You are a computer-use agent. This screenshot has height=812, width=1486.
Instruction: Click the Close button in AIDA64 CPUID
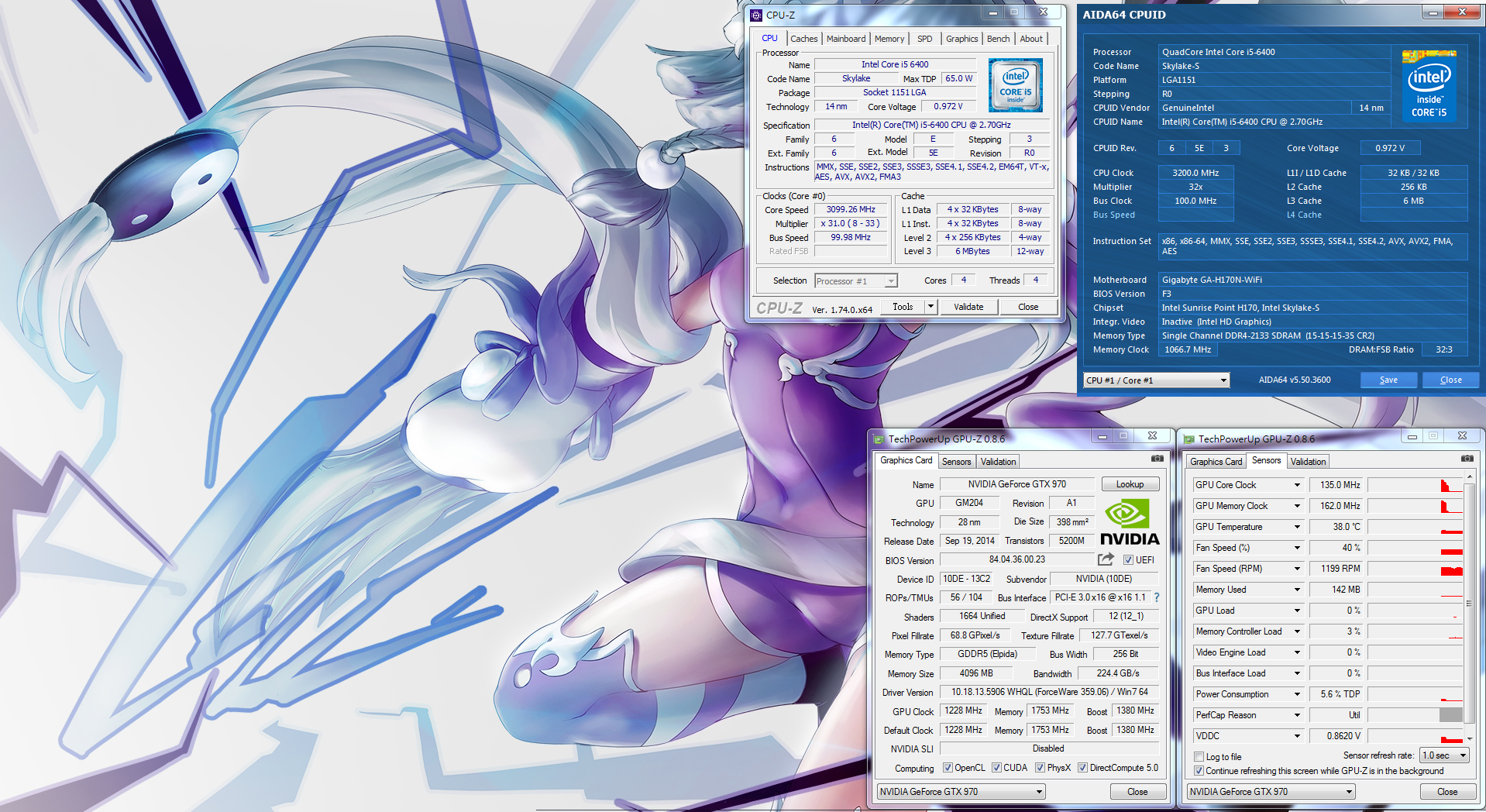point(1451,380)
